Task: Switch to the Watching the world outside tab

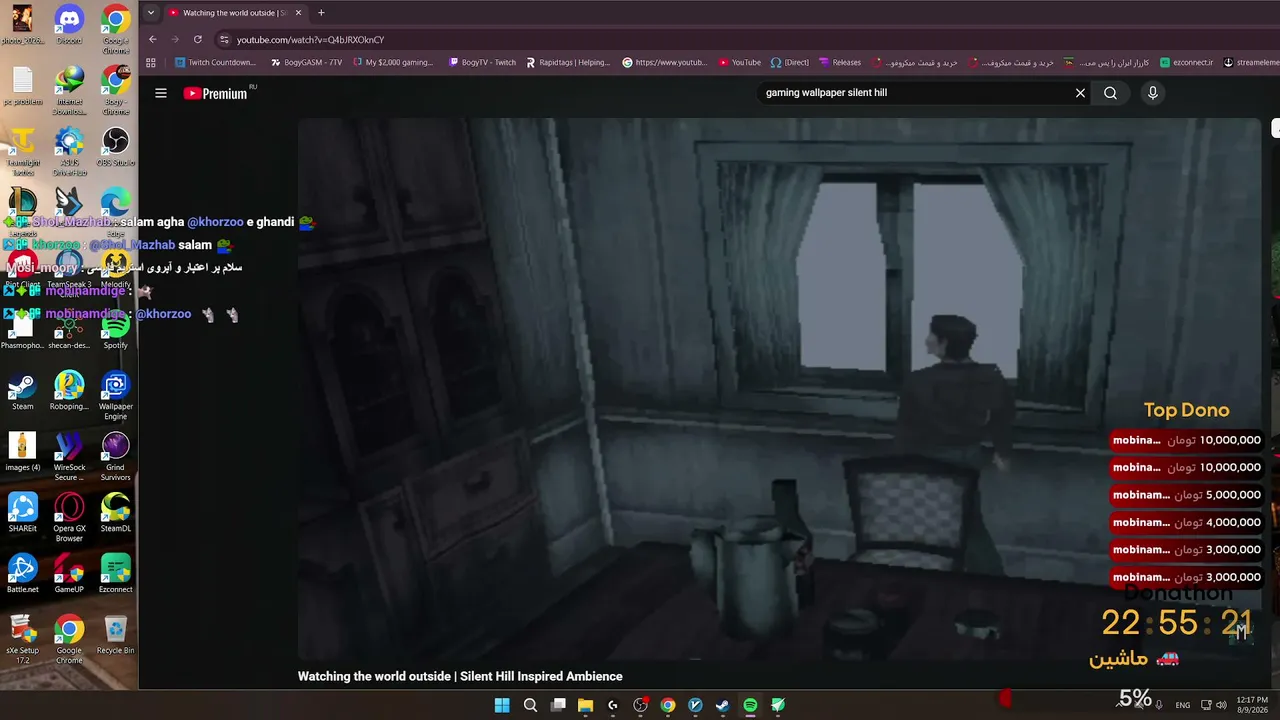Action: tap(236, 13)
